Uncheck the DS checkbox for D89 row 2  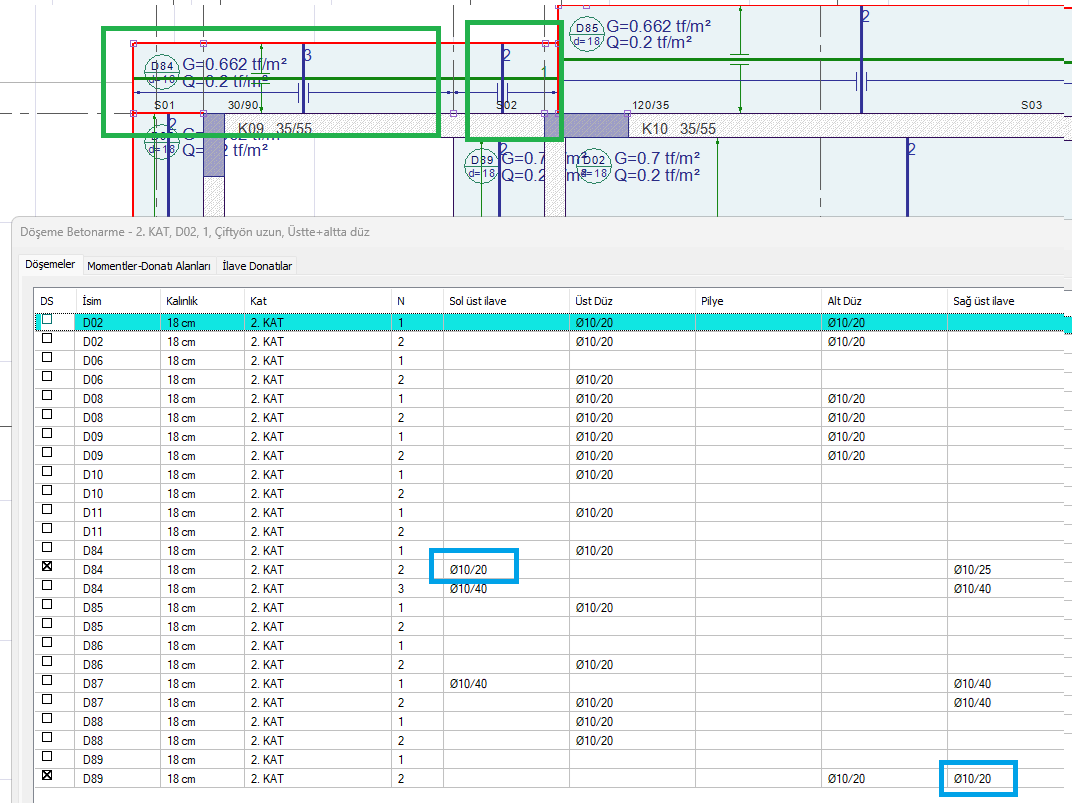47,776
